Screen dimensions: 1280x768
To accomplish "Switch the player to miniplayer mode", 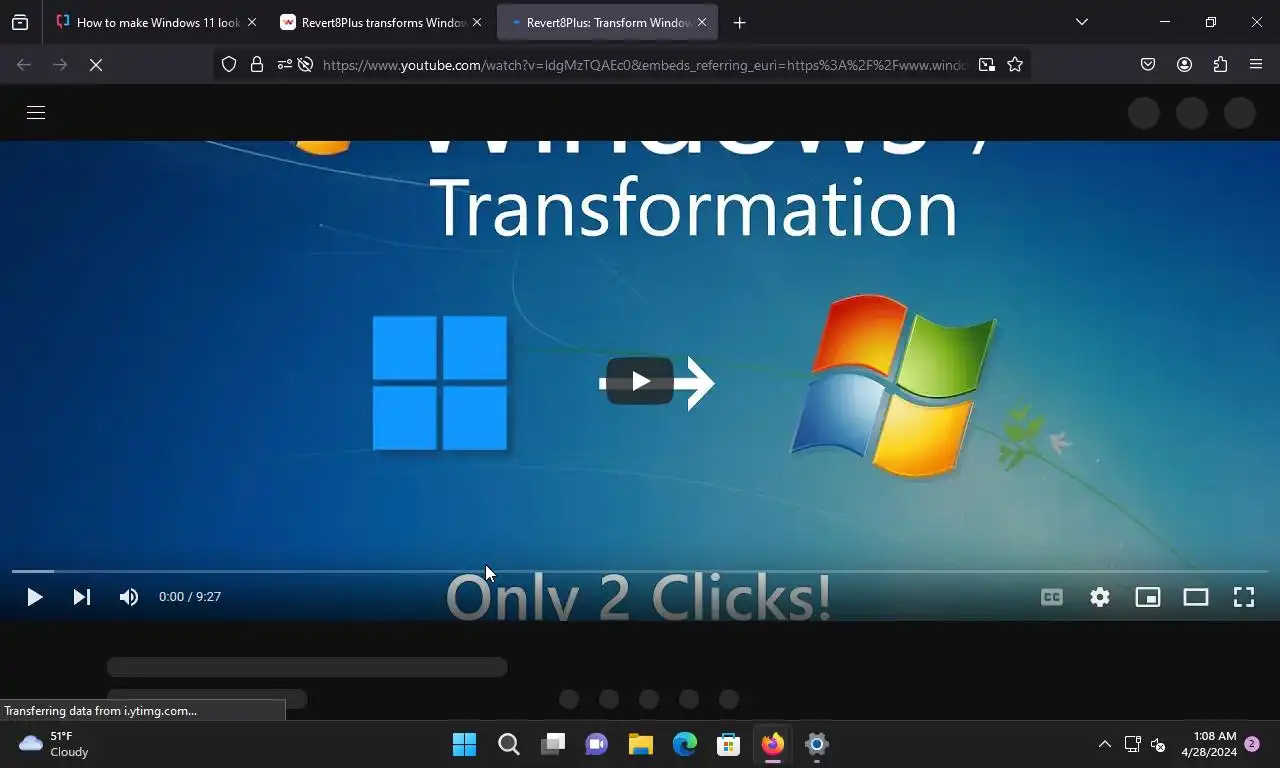I will pyautogui.click(x=1148, y=597).
